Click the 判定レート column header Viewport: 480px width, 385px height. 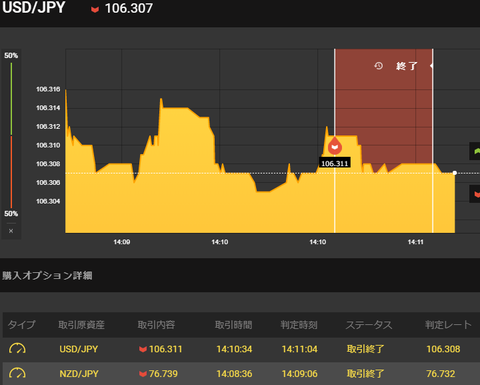(x=448, y=325)
